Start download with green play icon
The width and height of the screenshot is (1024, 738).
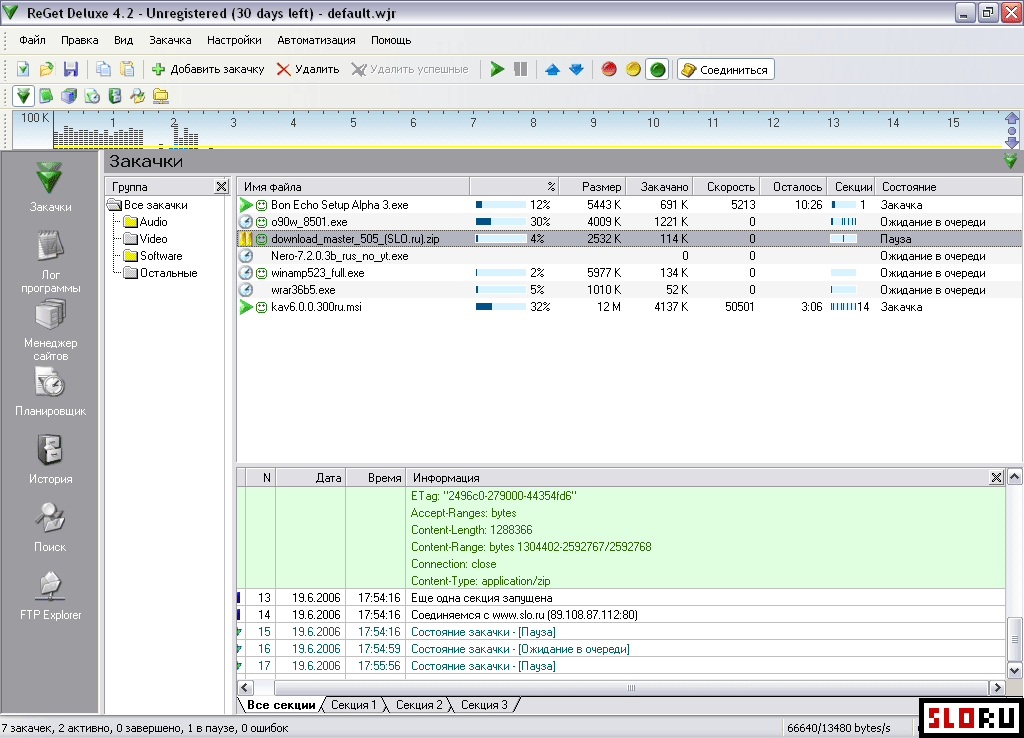coord(497,69)
